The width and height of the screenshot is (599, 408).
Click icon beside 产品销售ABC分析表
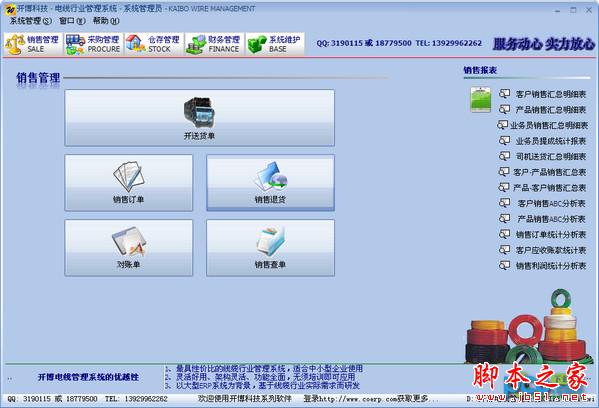(504, 219)
